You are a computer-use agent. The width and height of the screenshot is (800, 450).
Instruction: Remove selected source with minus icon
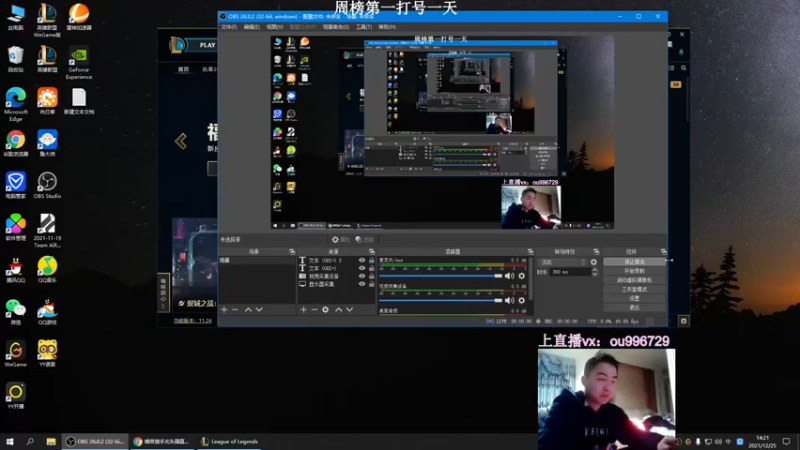pos(314,310)
